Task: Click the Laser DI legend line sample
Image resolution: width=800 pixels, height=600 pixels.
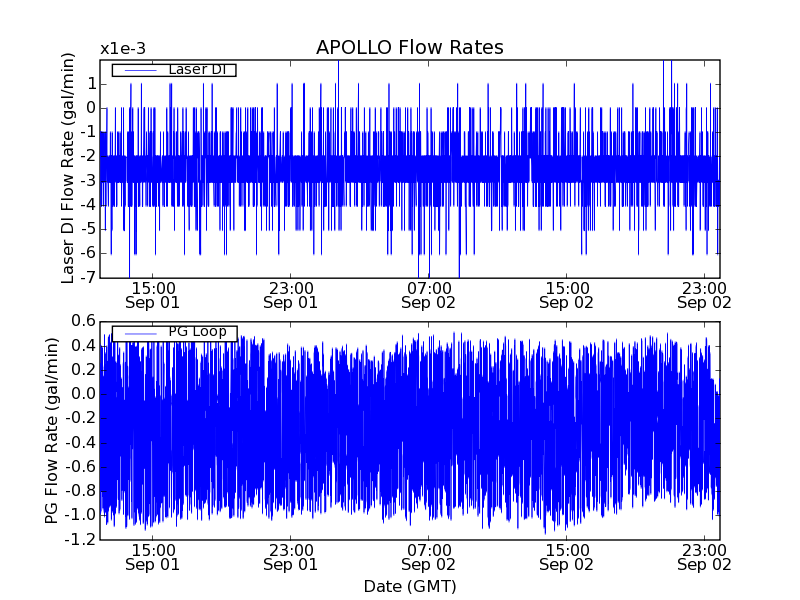Action: tap(140, 70)
